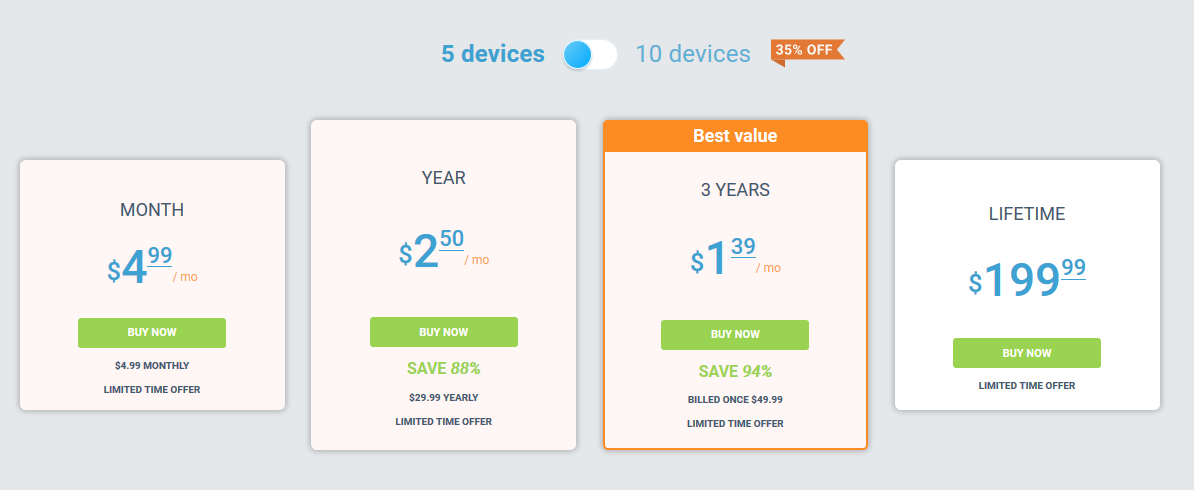Select the LIFETIME plan heading

(x=1026, y=215)
